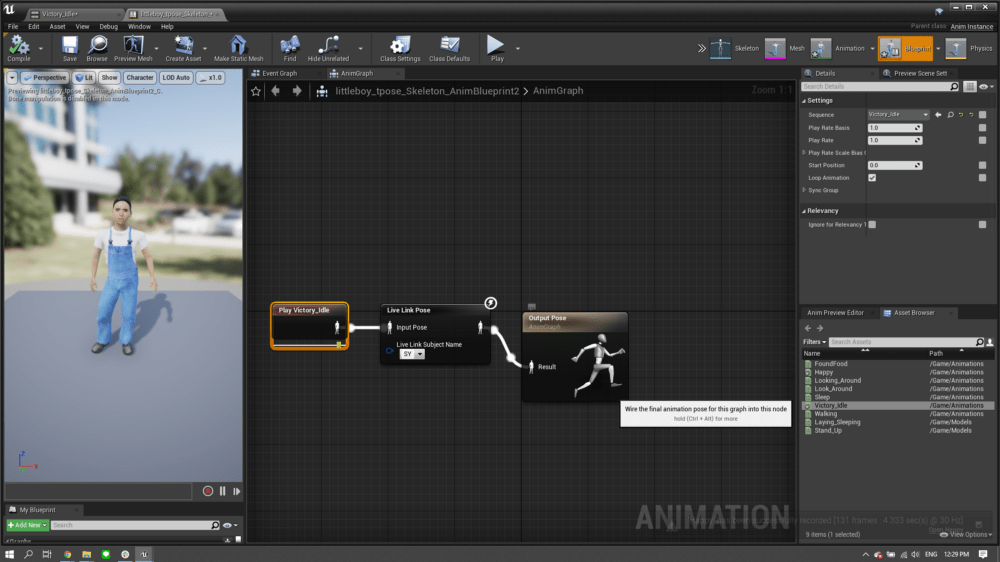Viewport: 1000px width, 562px height.
Task: Click the graph favorite star icon
Action: point(256,91)
